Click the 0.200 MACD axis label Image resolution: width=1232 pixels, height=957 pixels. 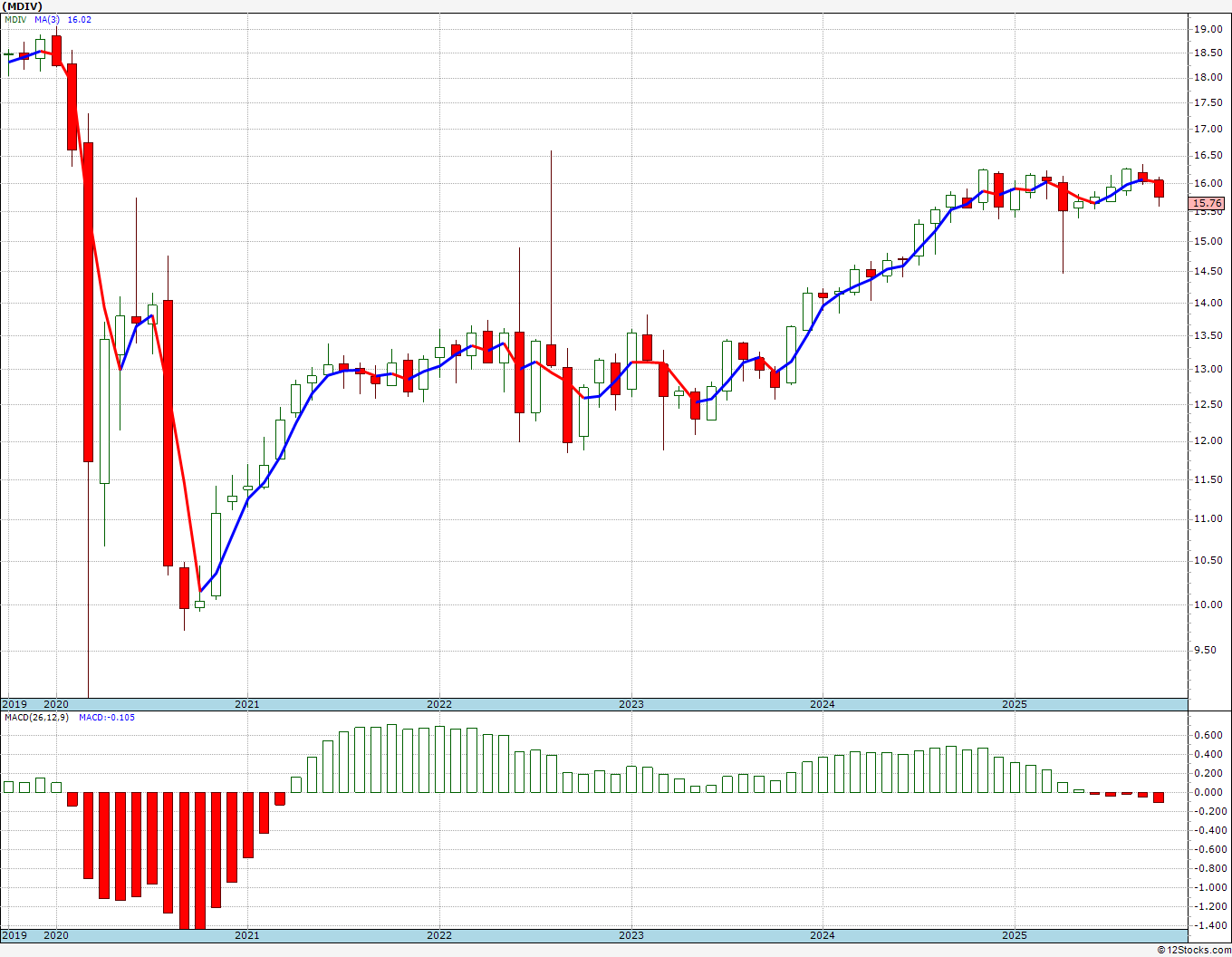[1209, 773]
